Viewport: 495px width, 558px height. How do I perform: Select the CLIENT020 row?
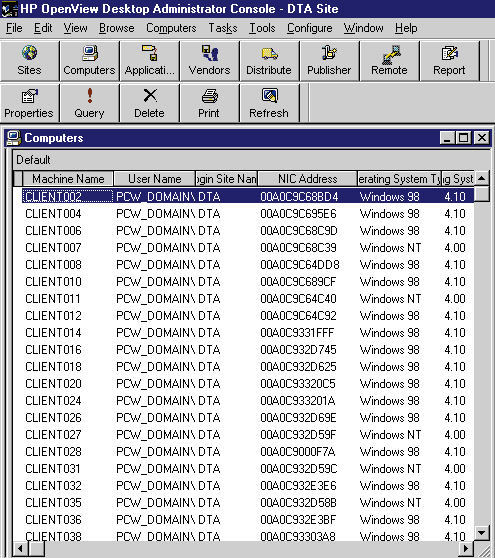coord(248,384)
